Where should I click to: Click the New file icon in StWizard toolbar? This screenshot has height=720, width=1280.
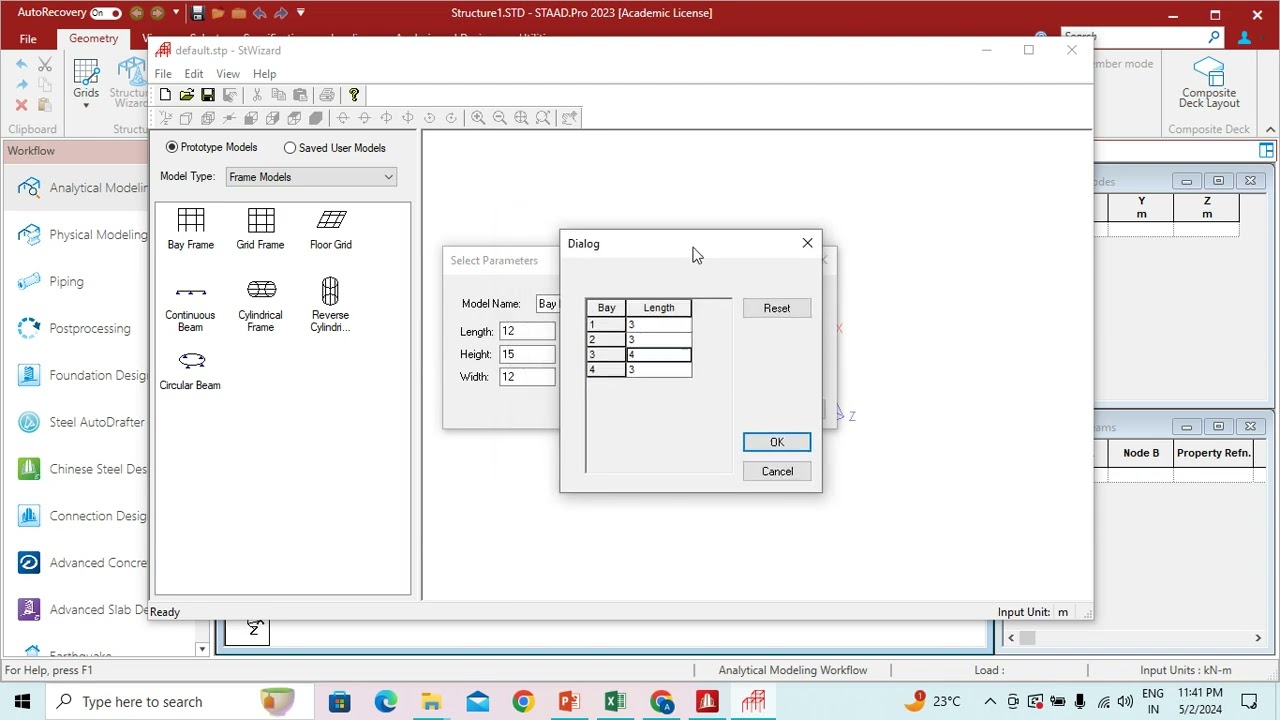pos(165,95)
